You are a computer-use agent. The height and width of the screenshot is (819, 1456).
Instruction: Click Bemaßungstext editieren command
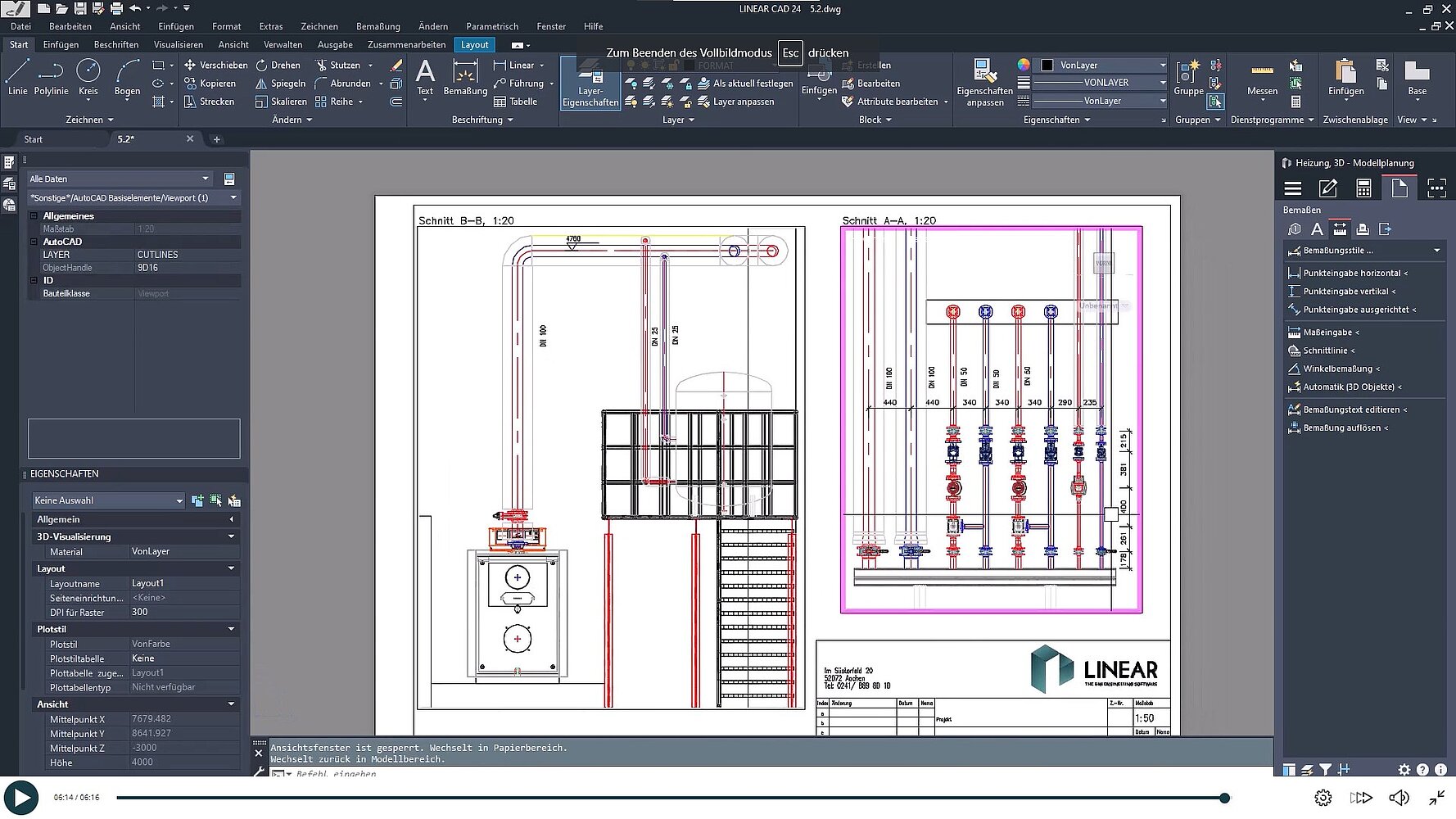[1351, 409]
